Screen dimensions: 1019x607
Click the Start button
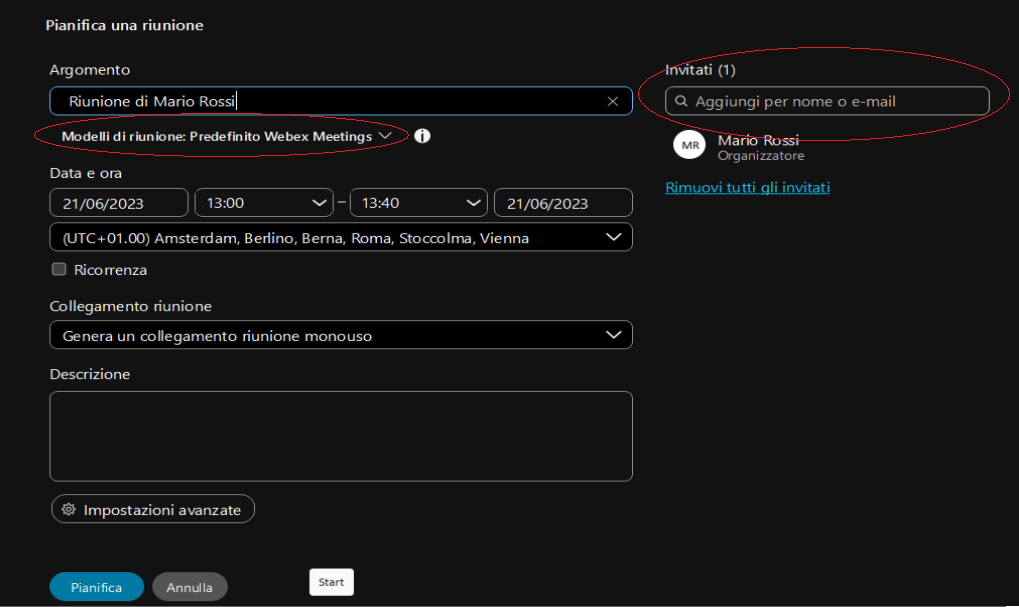click(x=331, y=582)
